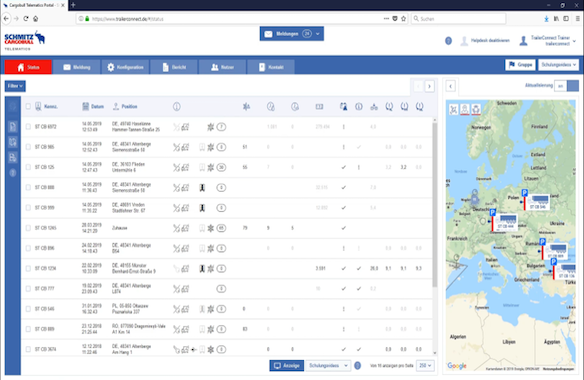Click the info circle column header icon
This screenshot has height=380, width=584.
[177, 107]
